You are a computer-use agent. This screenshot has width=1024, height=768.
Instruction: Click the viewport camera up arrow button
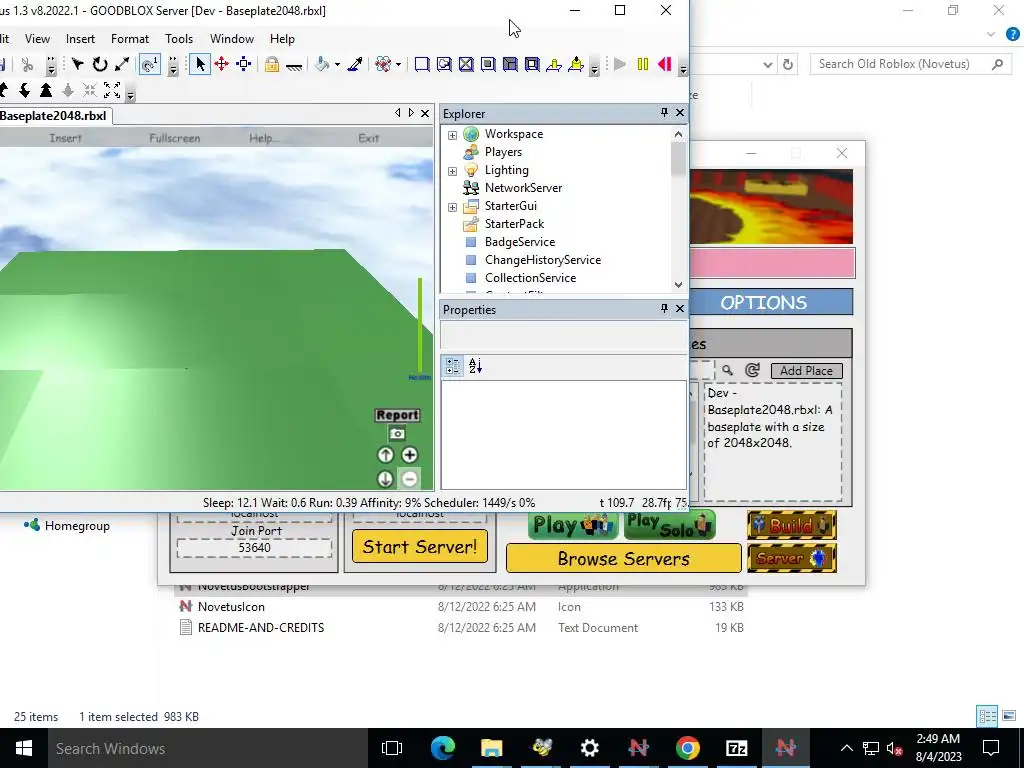point(385,455)
